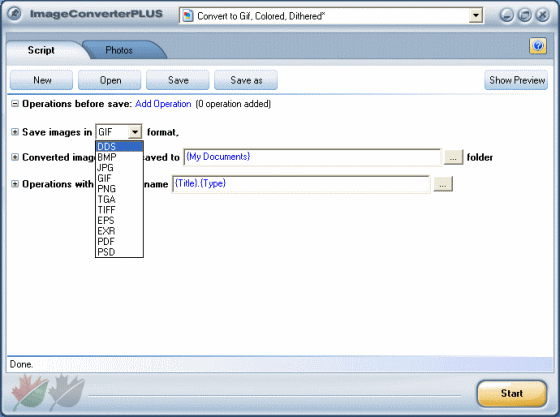Click the Show Preview button
The image size is (560, 417).
[x=516, y=80]
